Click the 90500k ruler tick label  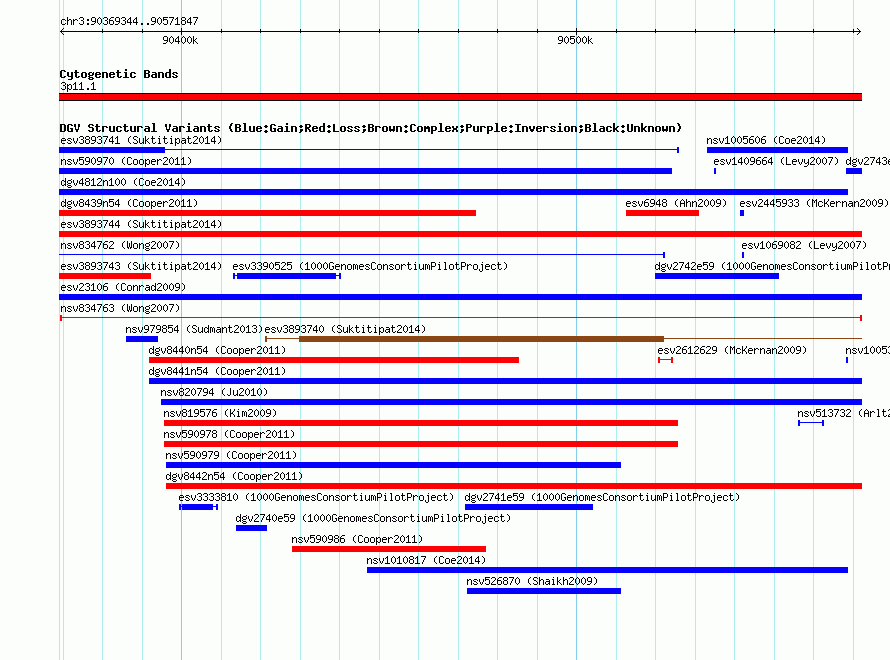(575, 40)
